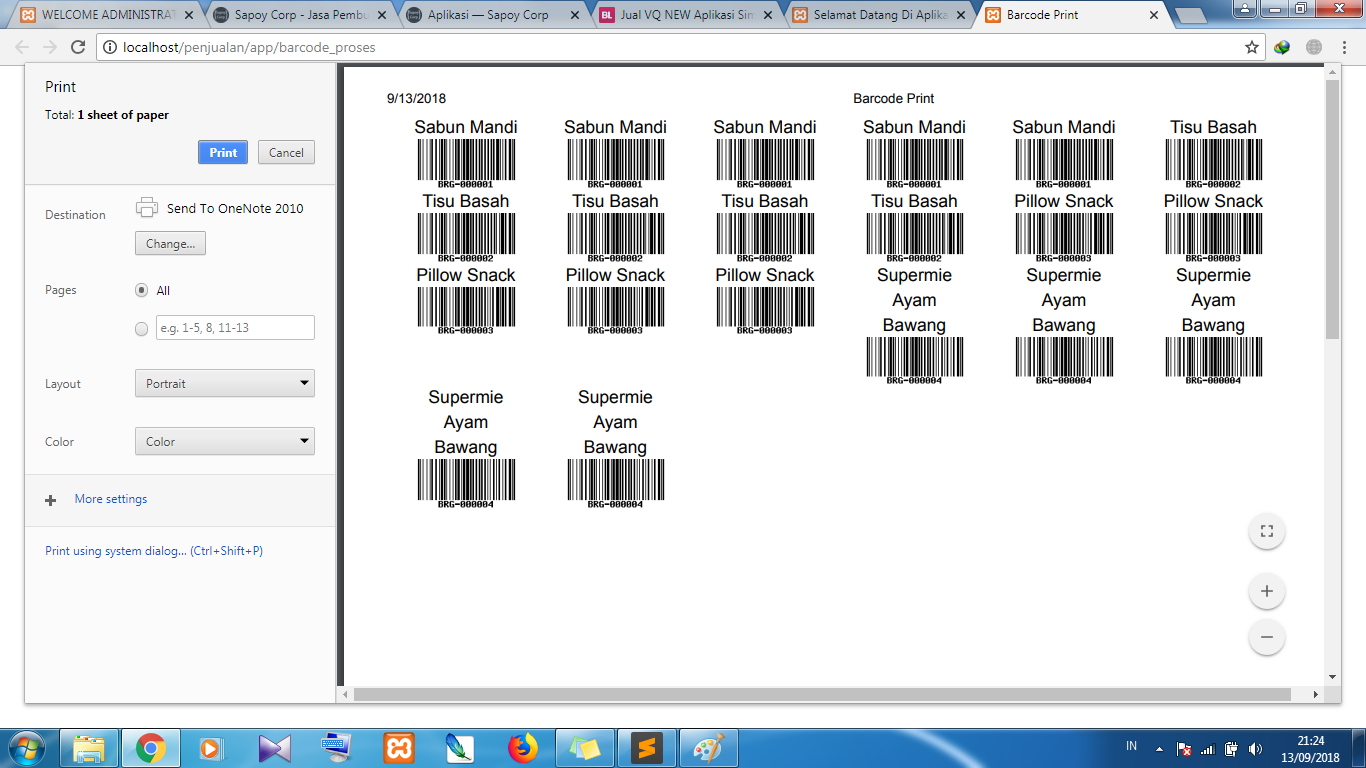Click the blue Print button

tap(223, 152)
